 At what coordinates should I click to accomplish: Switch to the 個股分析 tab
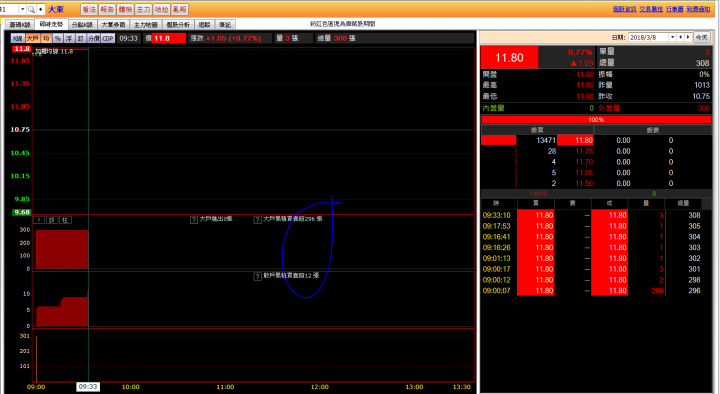tap(178, 25)
